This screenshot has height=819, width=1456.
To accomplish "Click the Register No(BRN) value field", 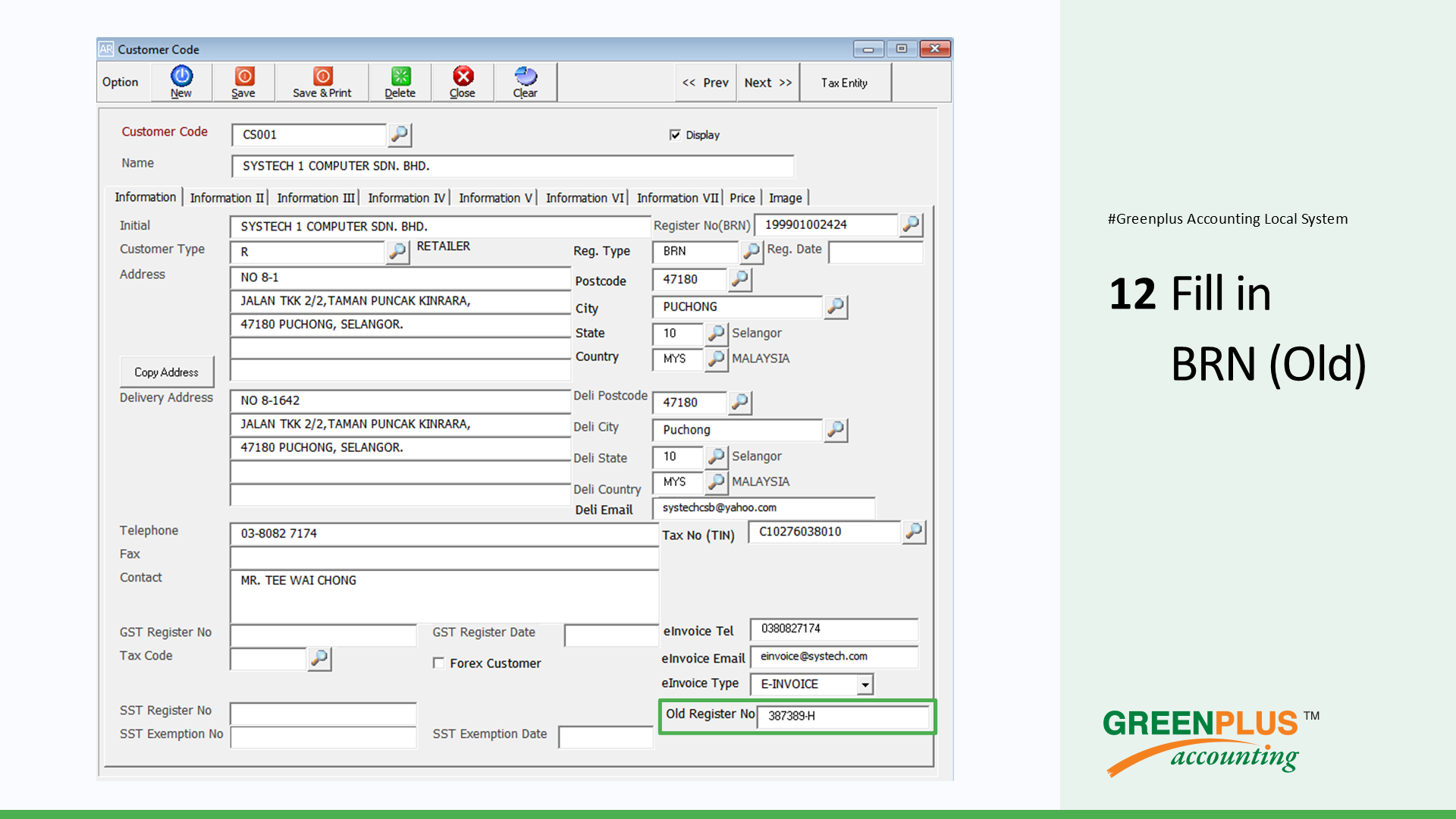I will pyautogui.click(x=826, y=224).
